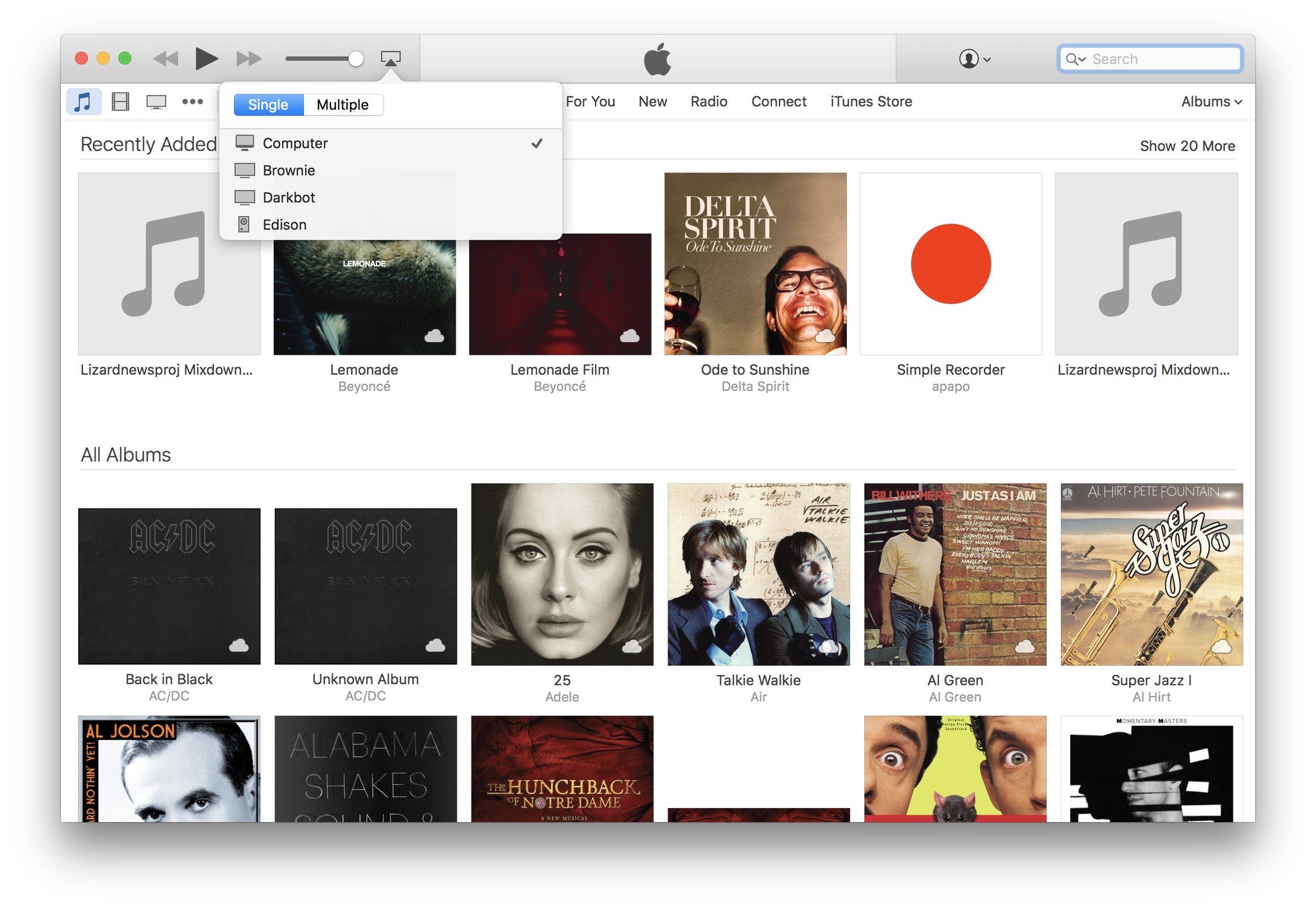Open the Alabama Shakes album cover
Screen dimensions: 1316x909
click(x=366, y=769)
